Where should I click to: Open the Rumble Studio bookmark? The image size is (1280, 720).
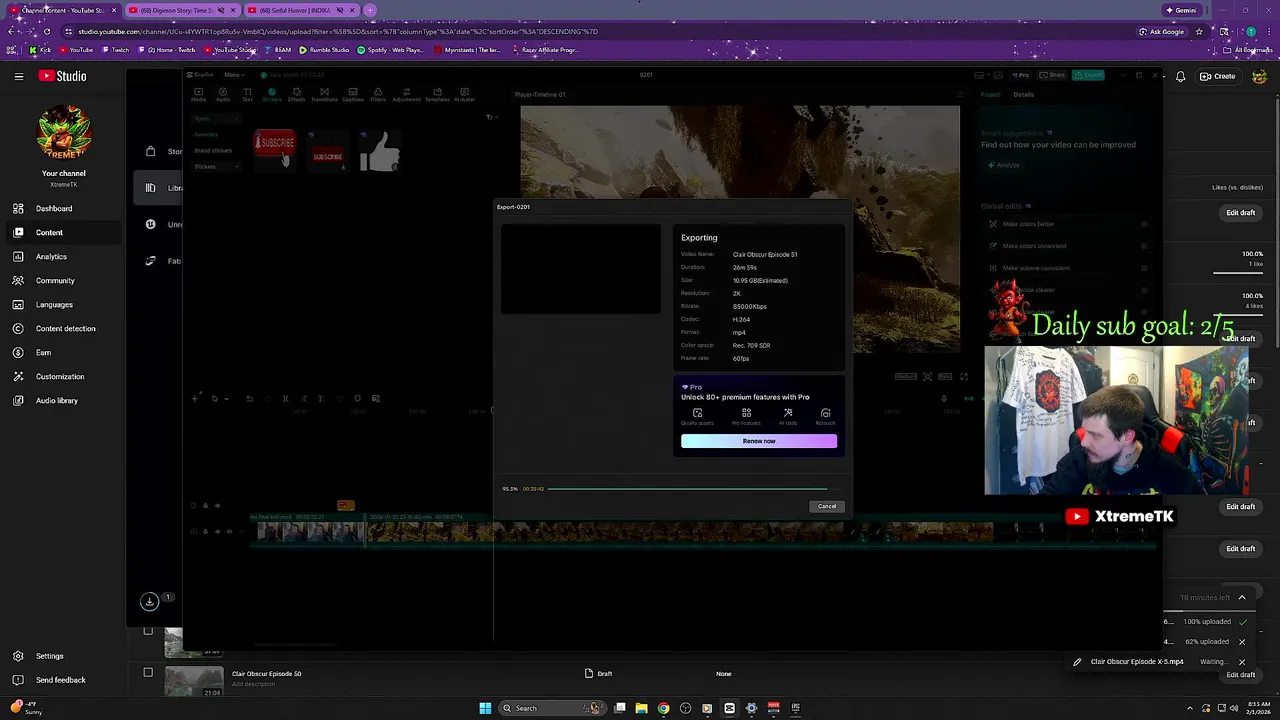click(x=324, y=49)
